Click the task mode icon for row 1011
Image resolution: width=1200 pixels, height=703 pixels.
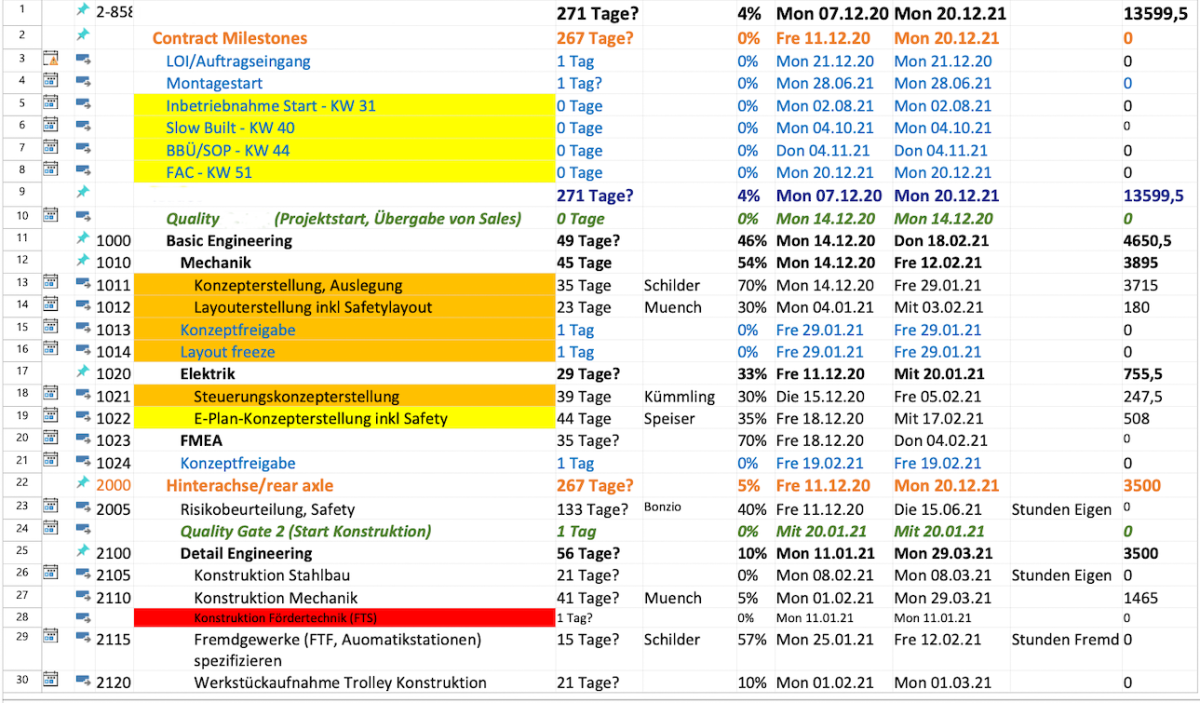(84, 285)
